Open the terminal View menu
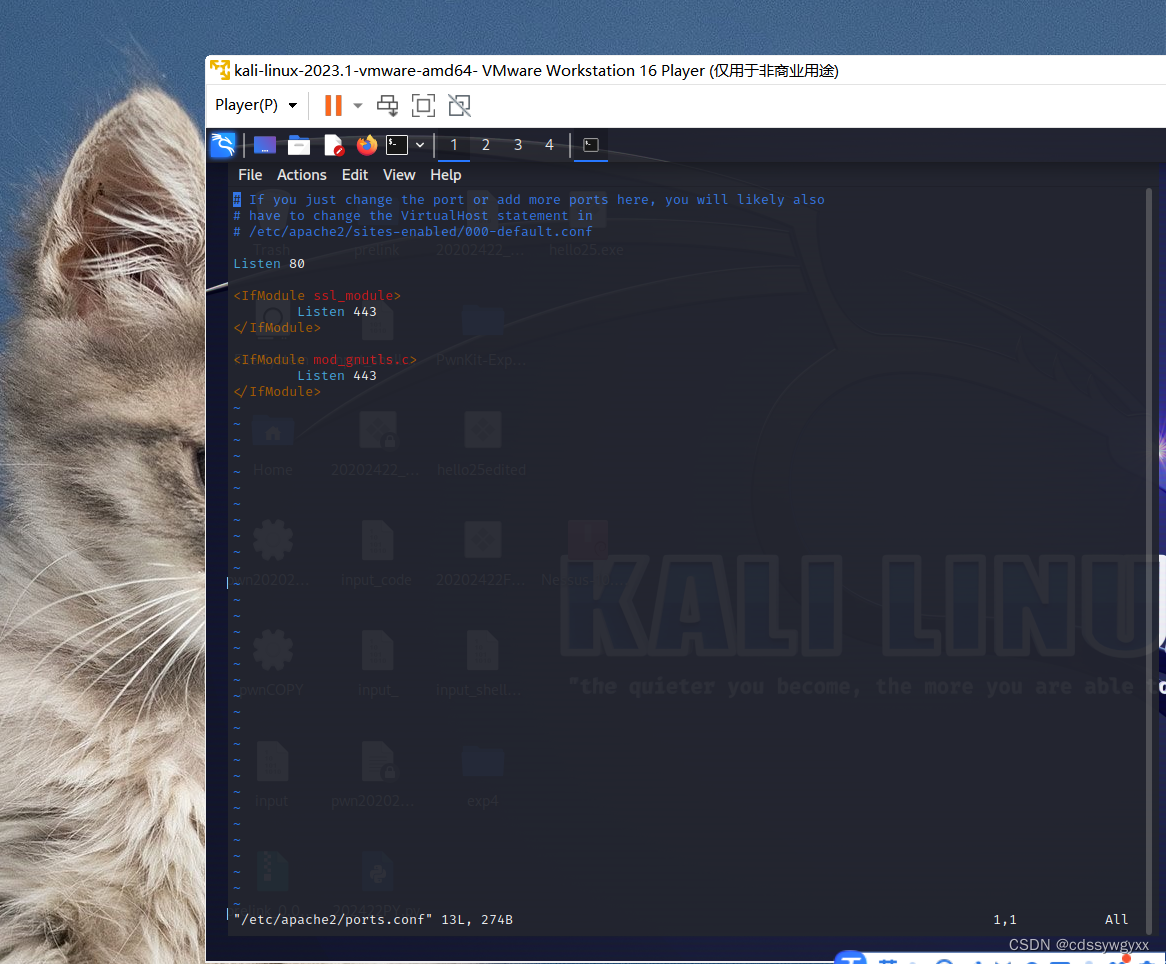Screen dimensions: 1166x964 click(x=399, y=175)
